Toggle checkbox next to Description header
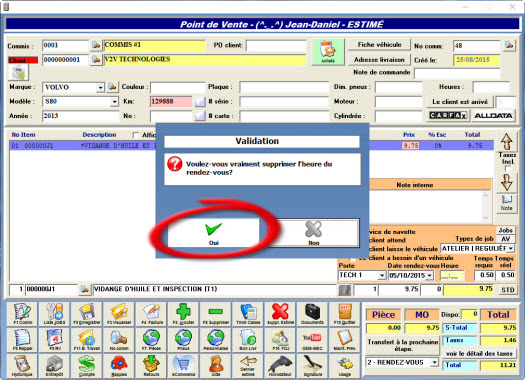525x380 pixels. click(x=135, y=135)
